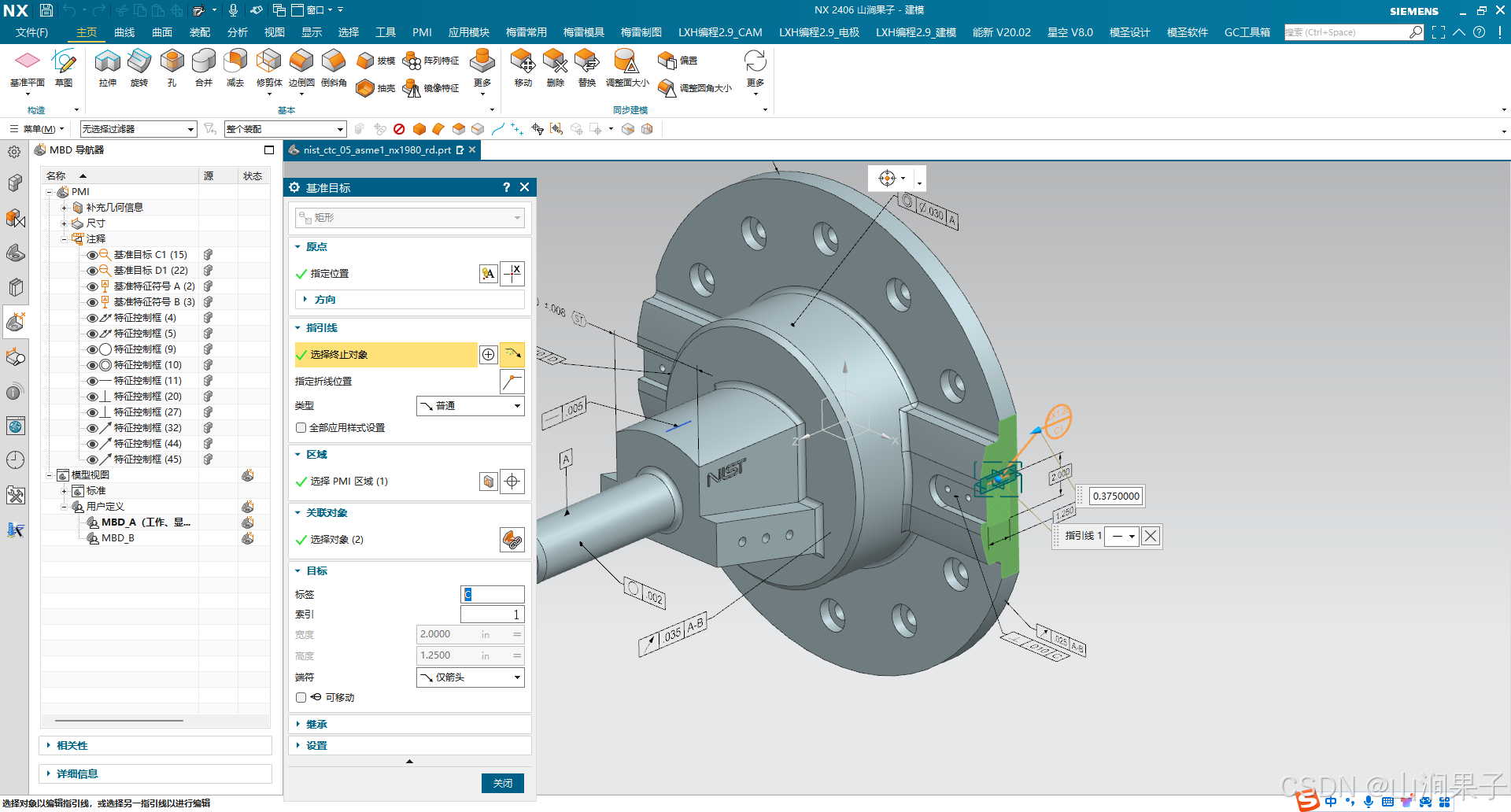1511x812 pixels.
Task: Select the 边倒圆 edge blend tool
Action: 301,68
